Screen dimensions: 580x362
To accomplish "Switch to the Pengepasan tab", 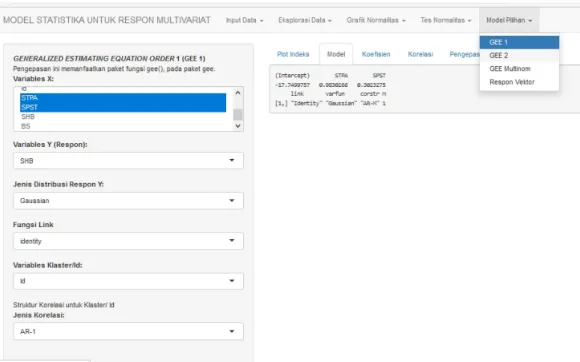I will [x=464, y=54].
